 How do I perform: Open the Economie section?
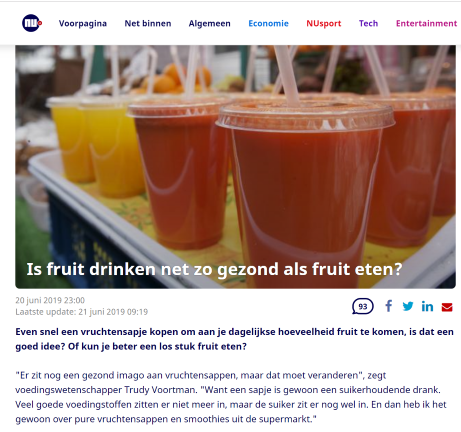268,23
